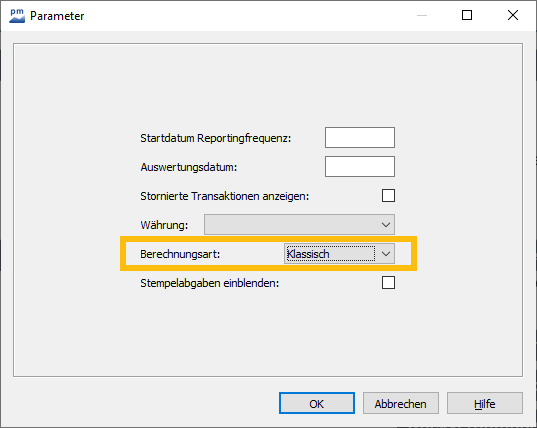Expand the Währung dropdown arrow
Viewport: 537px width, 428px height.
coord(386,225)
